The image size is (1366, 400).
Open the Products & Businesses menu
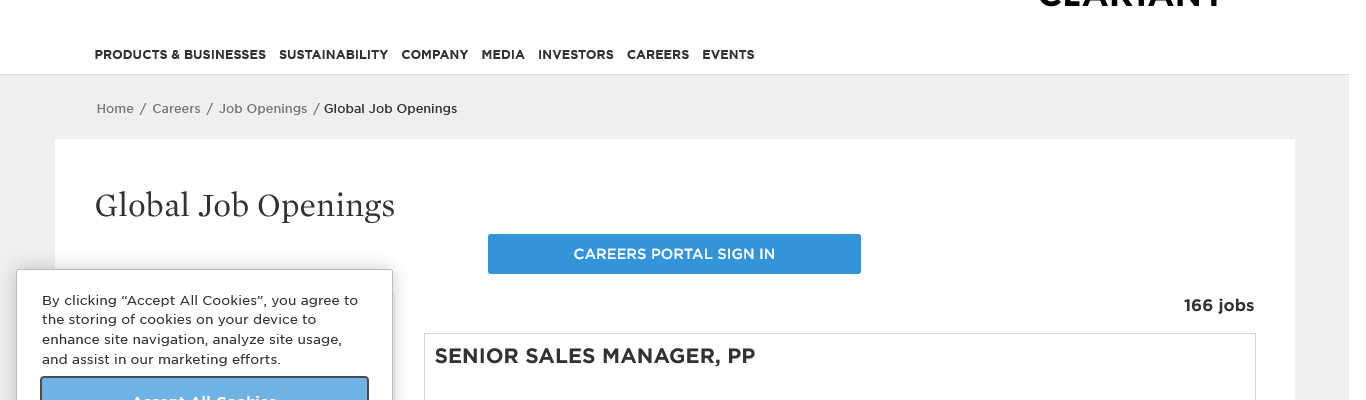click(x=180, y=55)
